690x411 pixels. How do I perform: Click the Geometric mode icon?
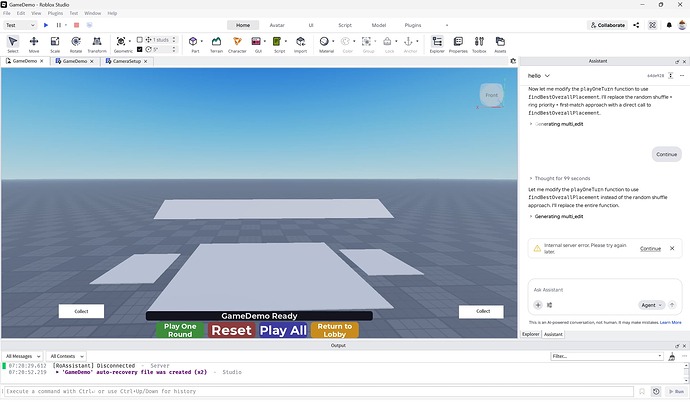[121, 41]
